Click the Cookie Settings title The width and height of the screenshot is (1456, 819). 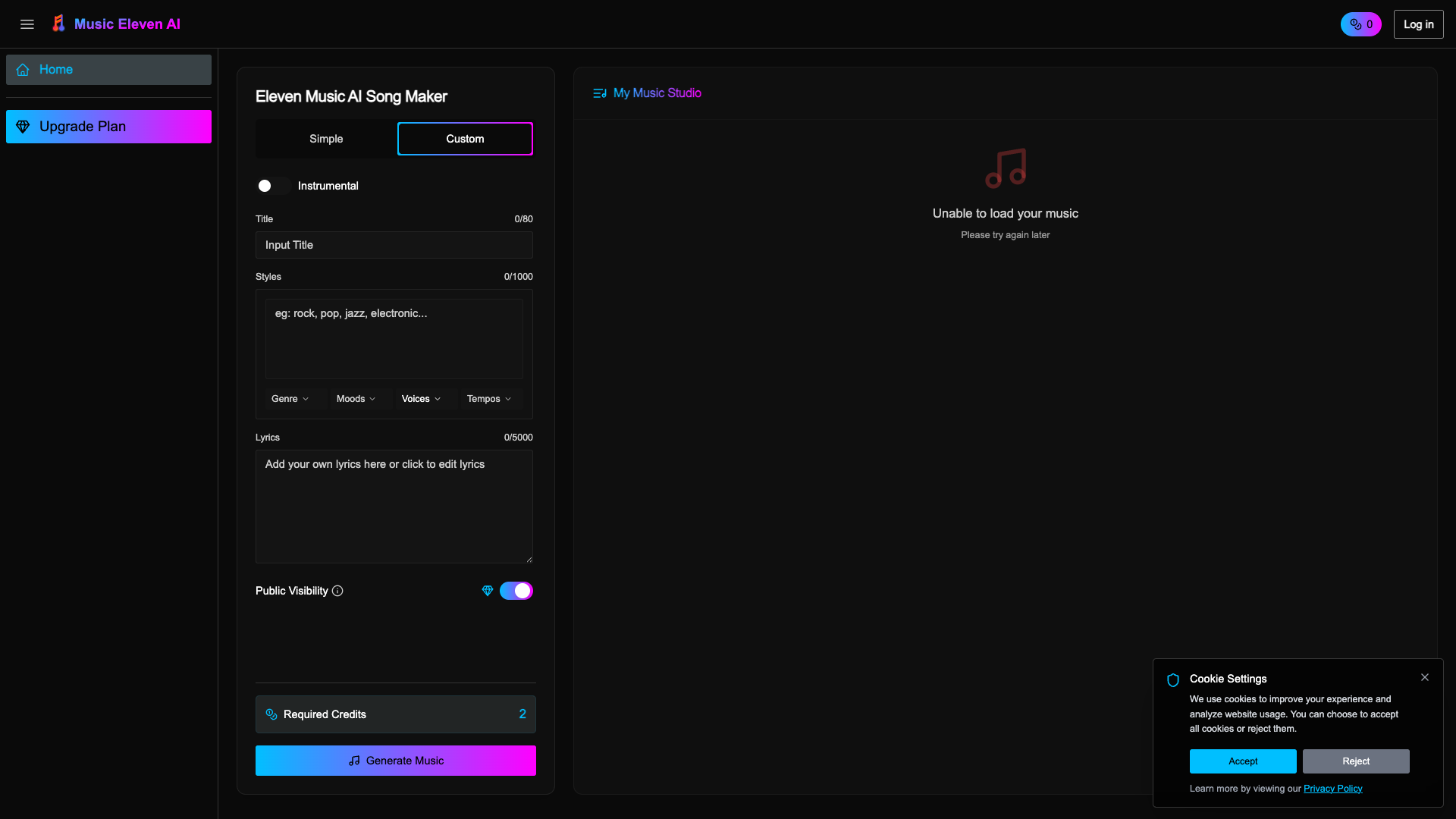pyautogui.click(x=1228, y=679)
